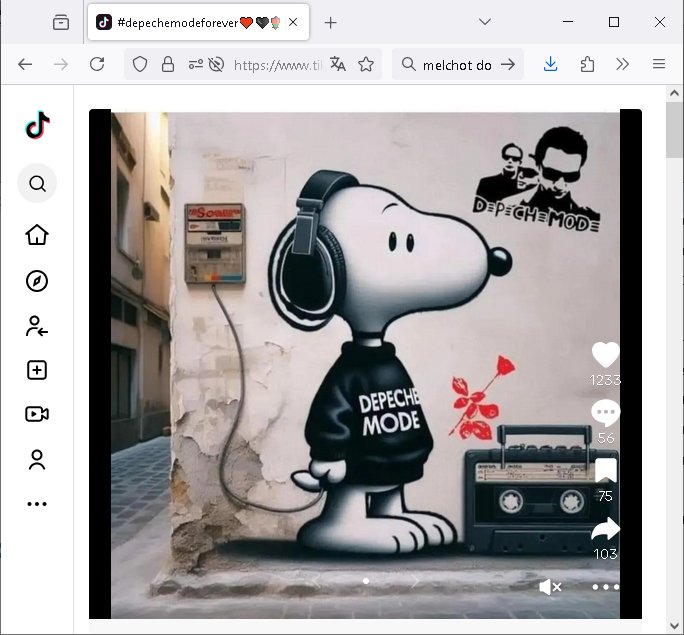Open Firefox application hamburger menu
This screenshot has height=635, width=684.
pos(659,64)
